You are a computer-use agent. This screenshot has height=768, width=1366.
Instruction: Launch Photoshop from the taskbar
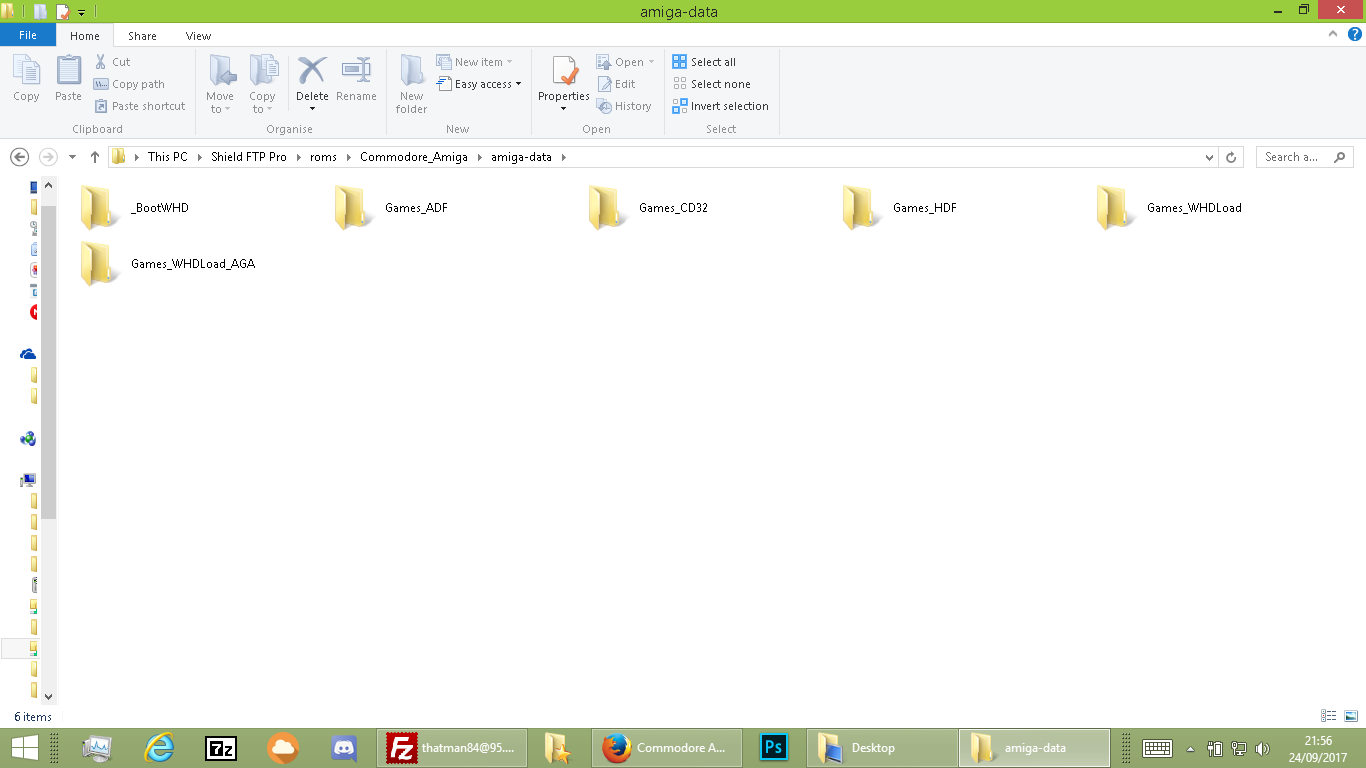pyautogui.click(x=775, y=747)
